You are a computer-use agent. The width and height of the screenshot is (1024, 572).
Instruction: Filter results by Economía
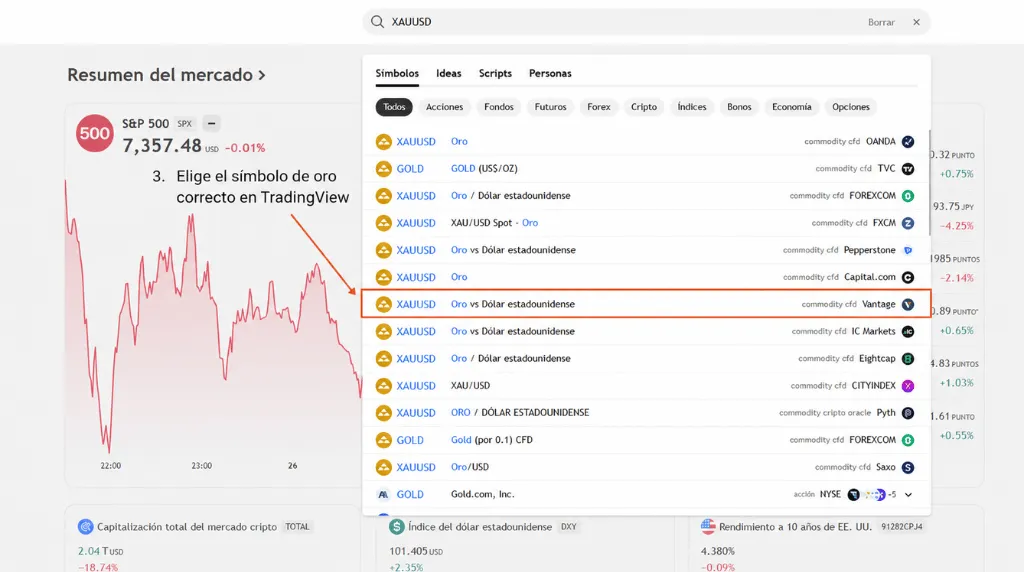click(x=792, y=106)
